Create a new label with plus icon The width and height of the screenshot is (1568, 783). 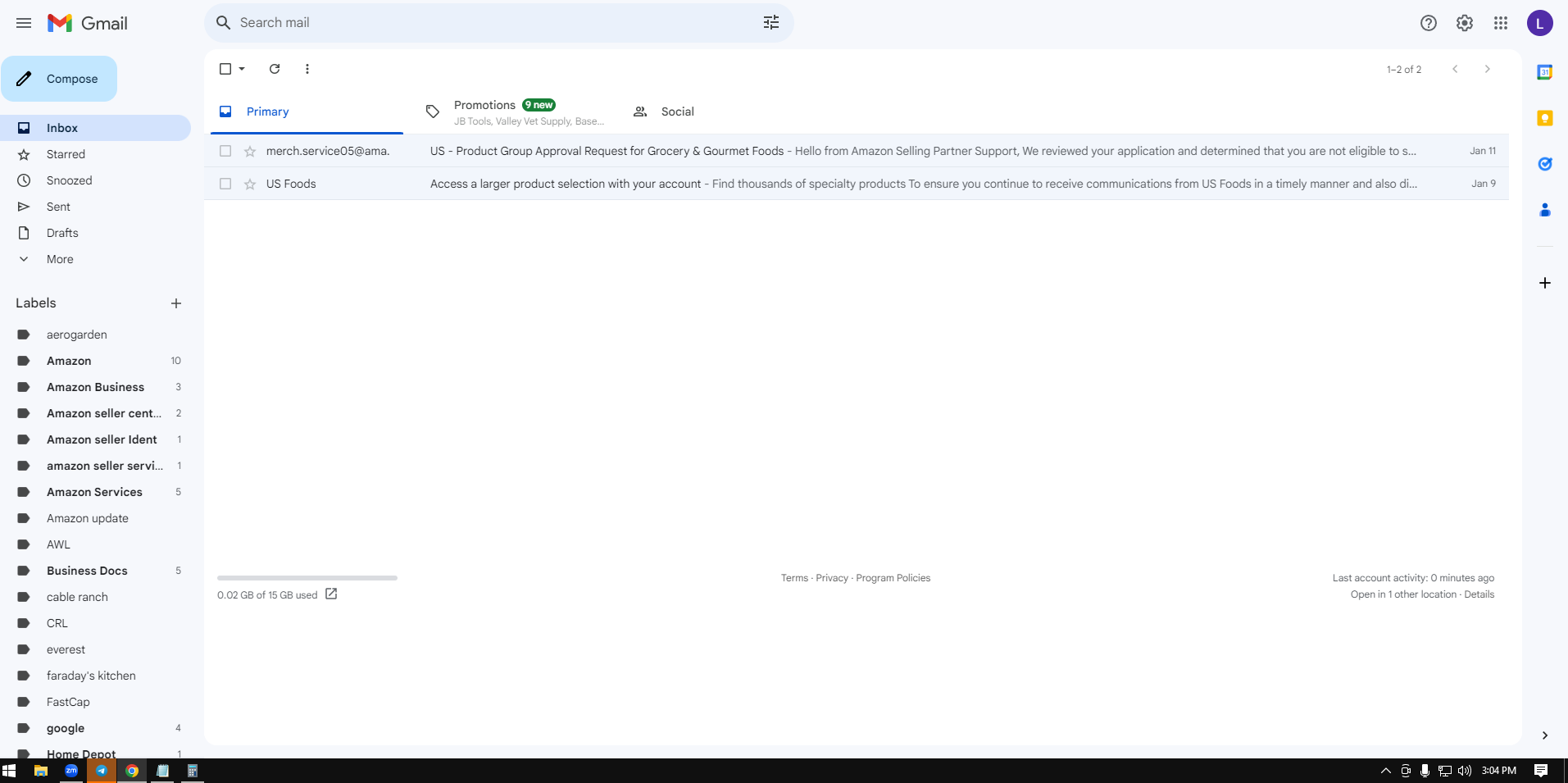click(x=176, y=303)
